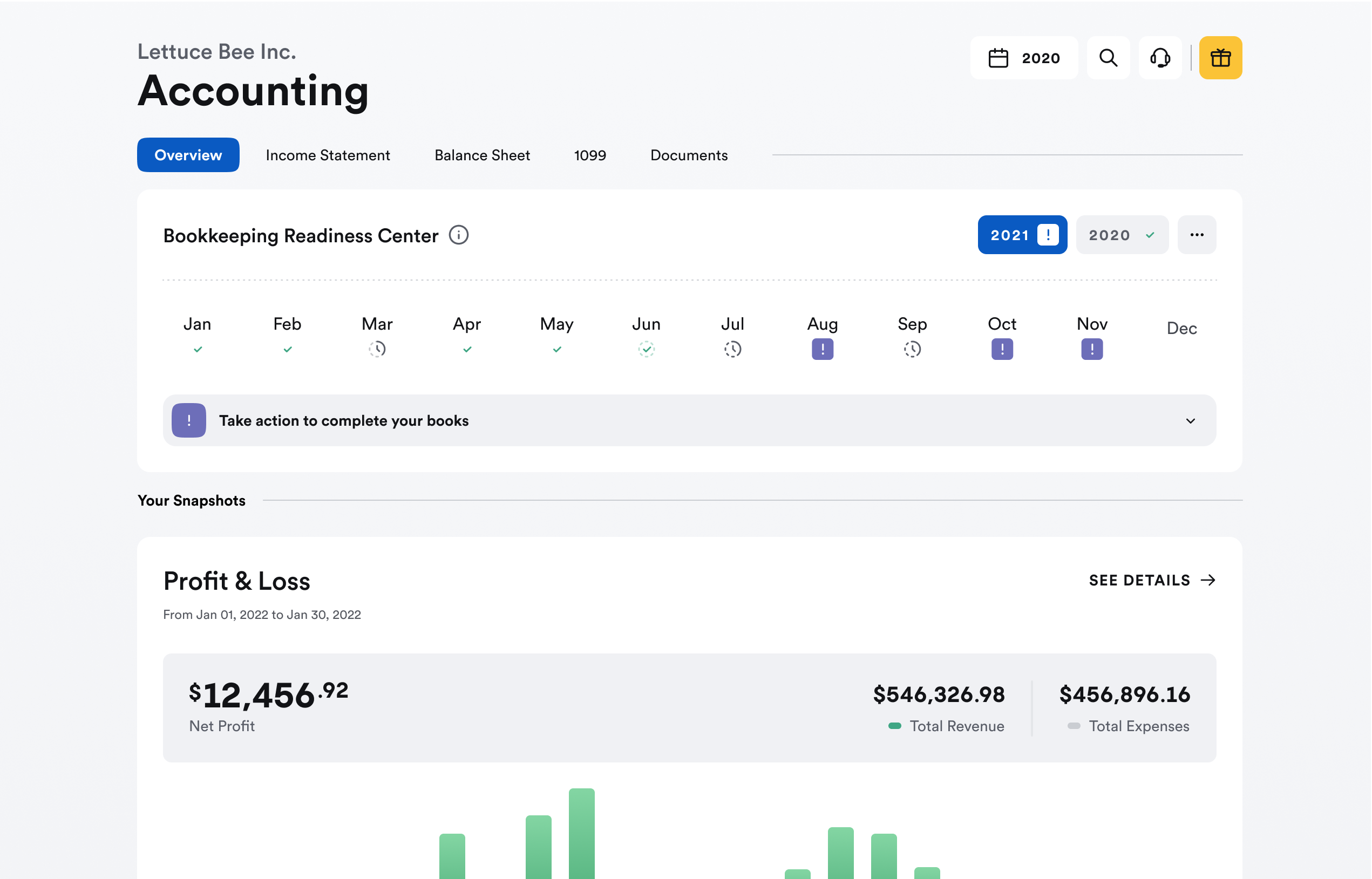This screenshot has height=879, width=1372.
Task: Select the Nov month column
Action: click(x=1091, y=337)
